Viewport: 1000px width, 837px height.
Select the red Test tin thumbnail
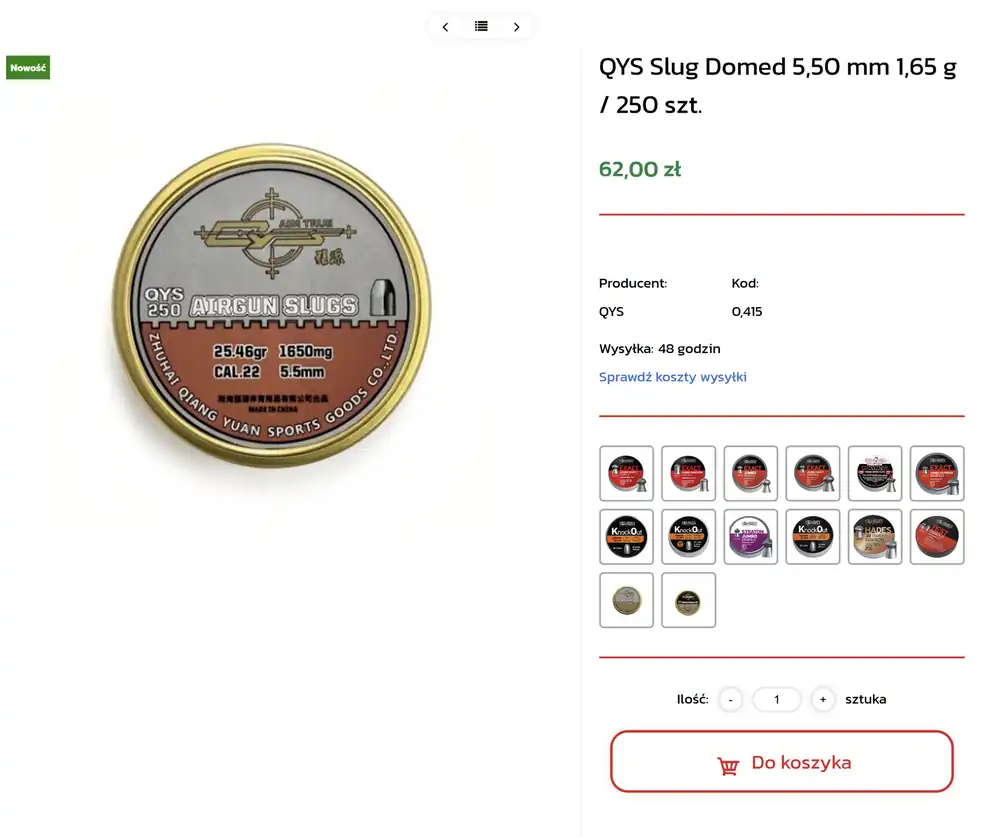click(x=937, y=537)
